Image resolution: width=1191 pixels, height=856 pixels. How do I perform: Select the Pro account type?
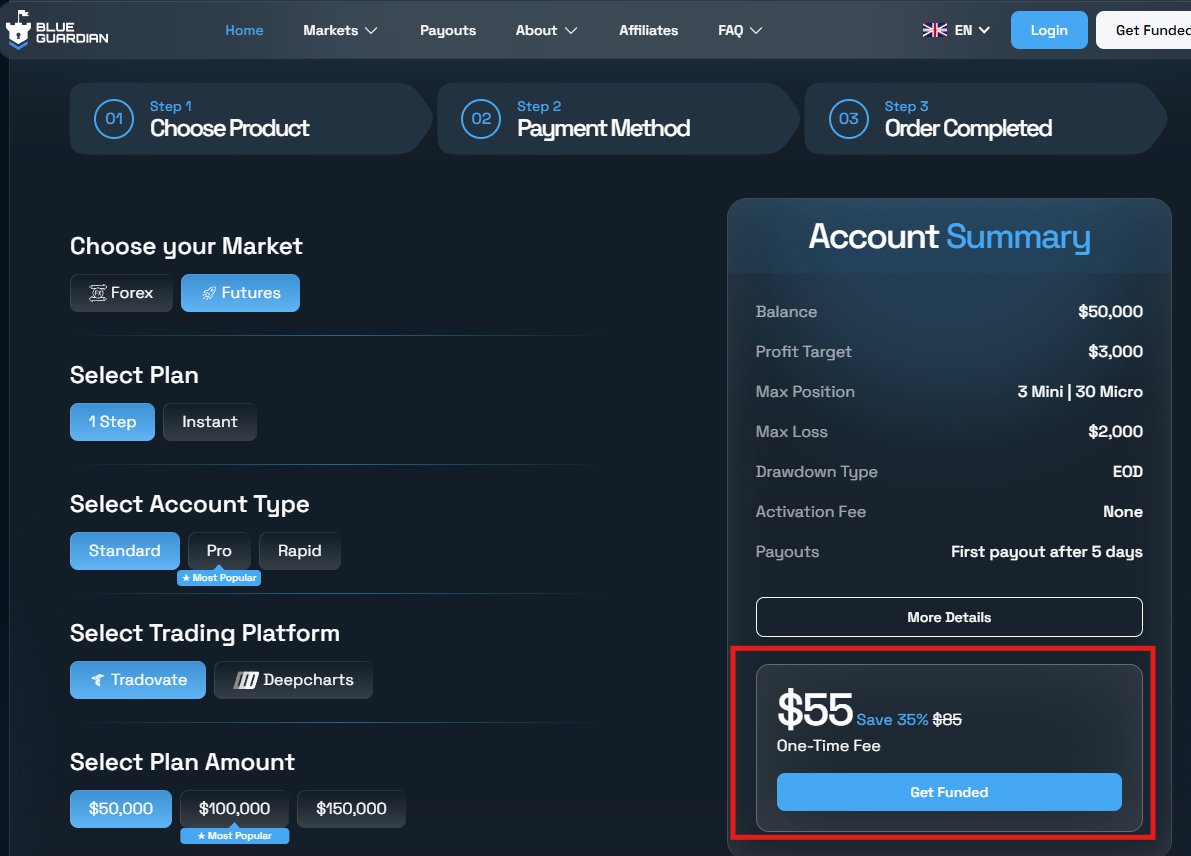pos(219,551)
